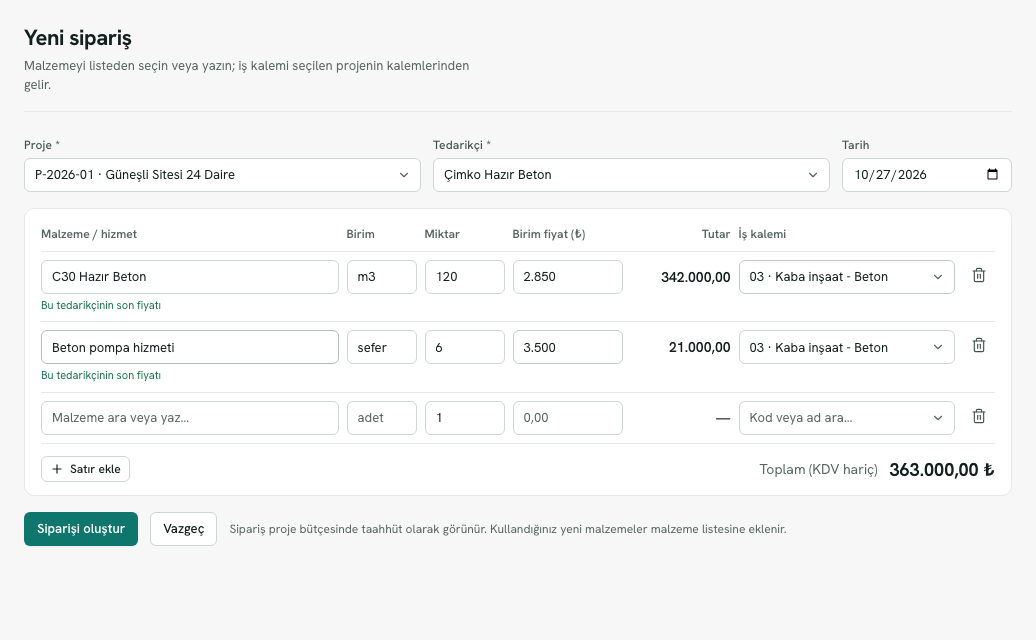Edit the sefer unit field

382,347
